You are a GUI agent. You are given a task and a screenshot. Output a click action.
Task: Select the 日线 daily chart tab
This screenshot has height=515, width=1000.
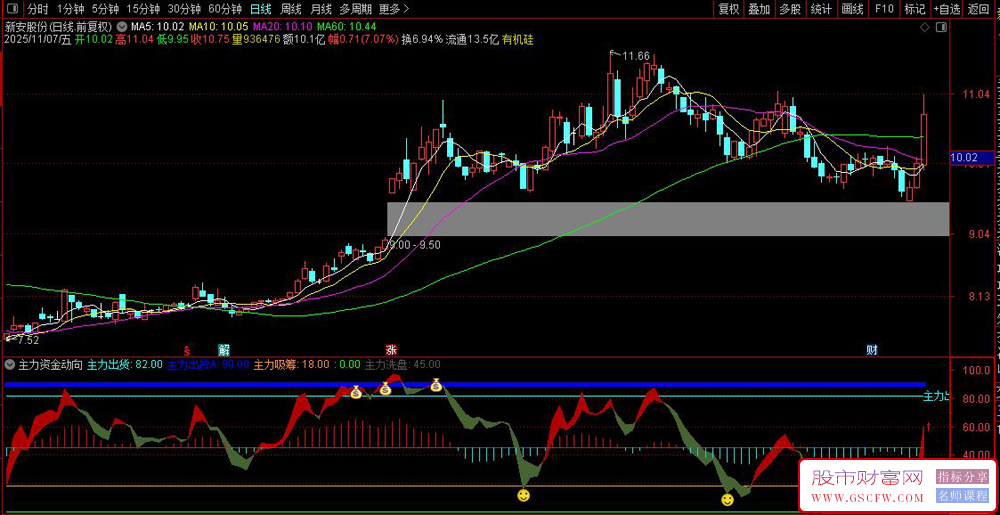tap(261, 9)
